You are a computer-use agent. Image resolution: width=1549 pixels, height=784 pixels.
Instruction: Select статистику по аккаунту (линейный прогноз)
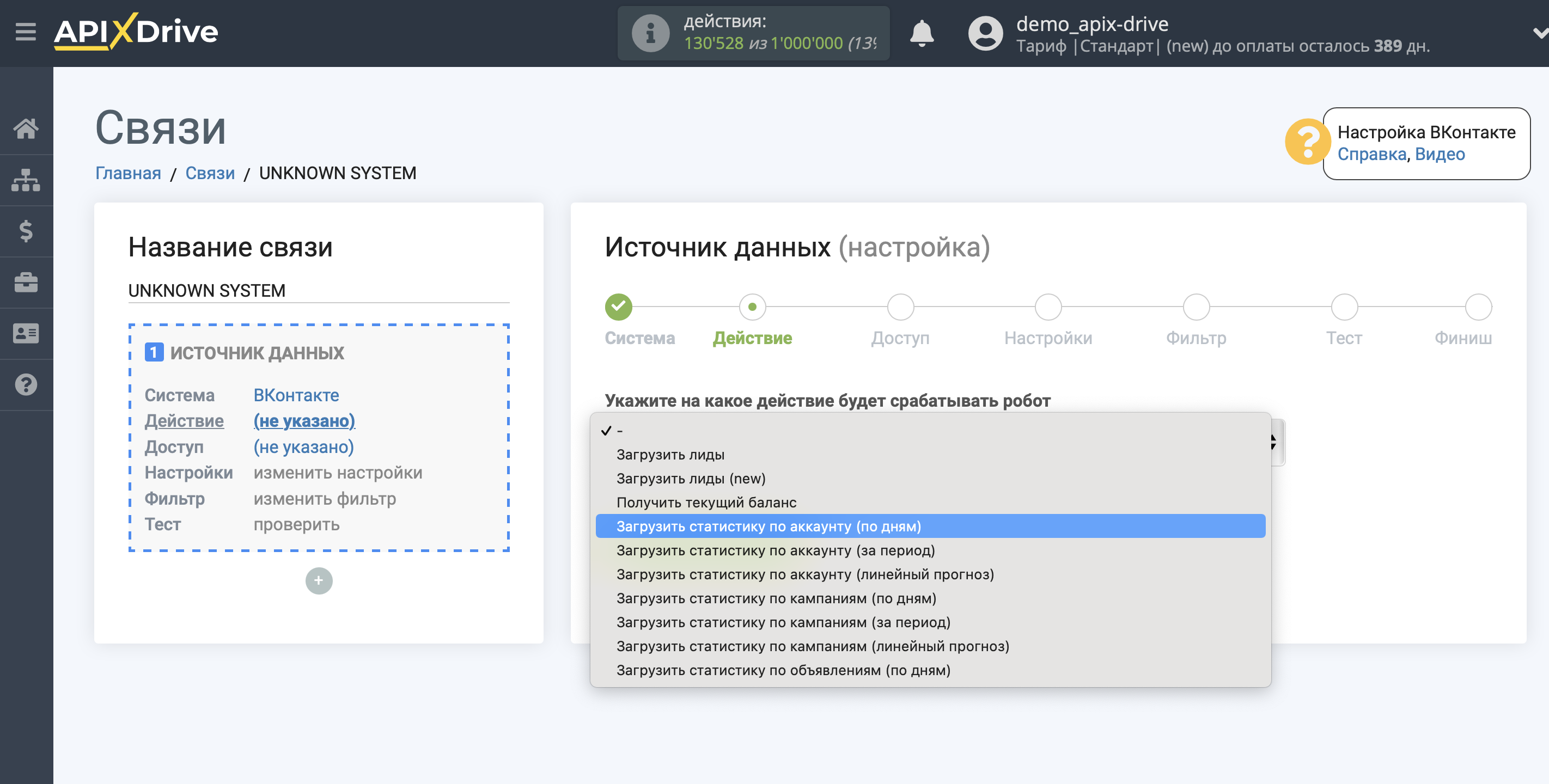[930, 574]
